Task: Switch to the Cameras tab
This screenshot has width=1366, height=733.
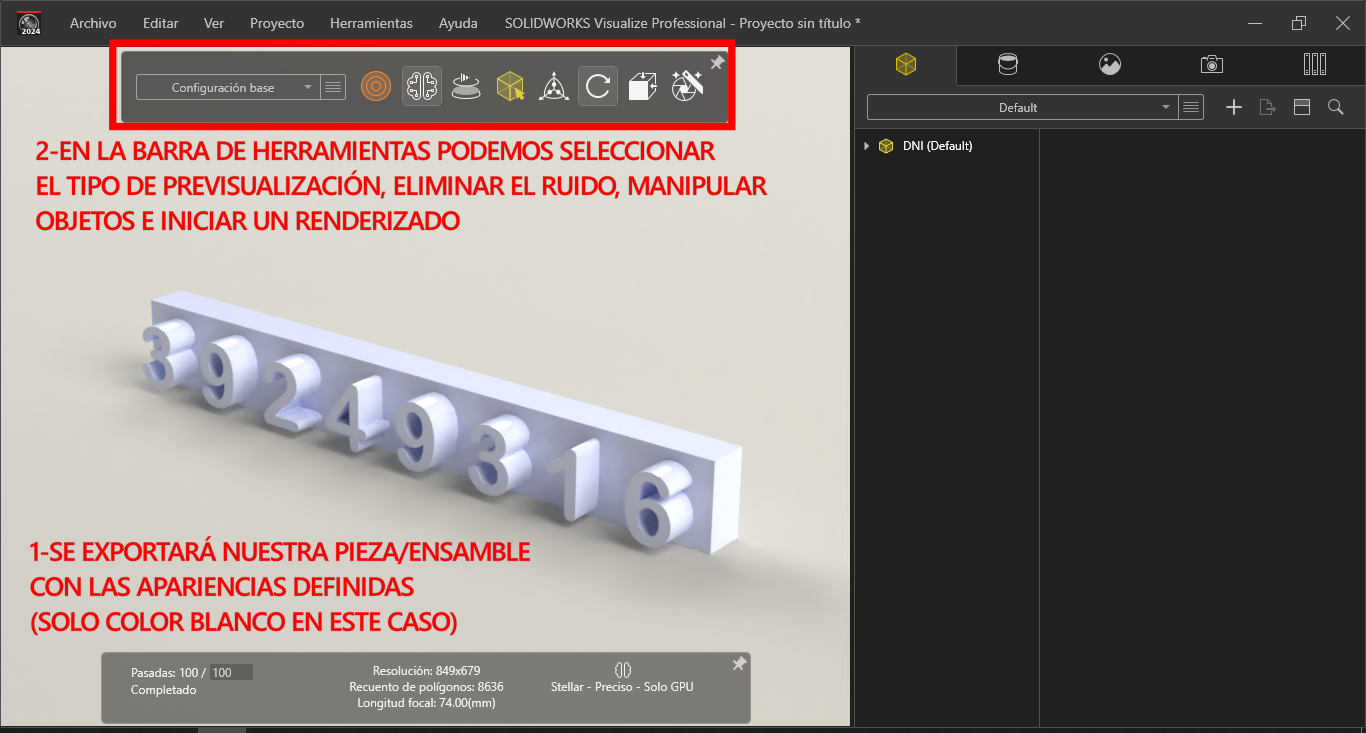Action: 1212,65
